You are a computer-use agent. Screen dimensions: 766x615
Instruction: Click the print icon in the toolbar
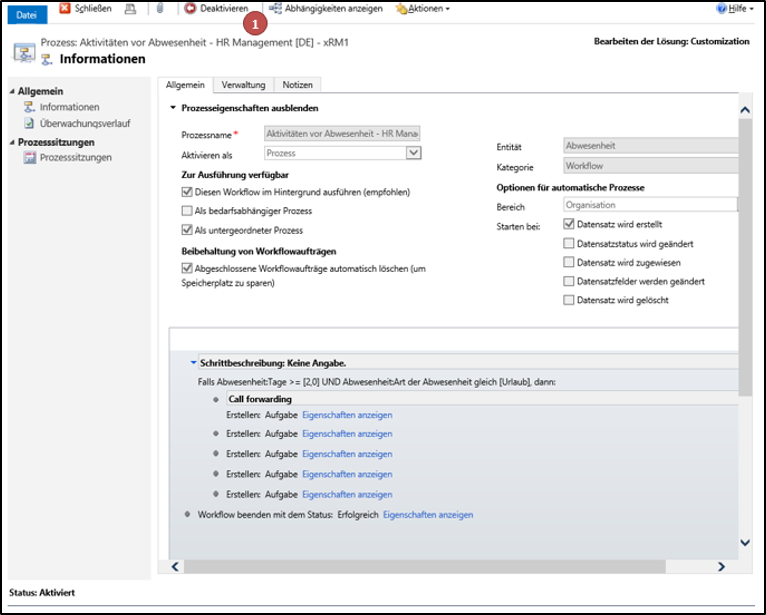tap(130, 8)
